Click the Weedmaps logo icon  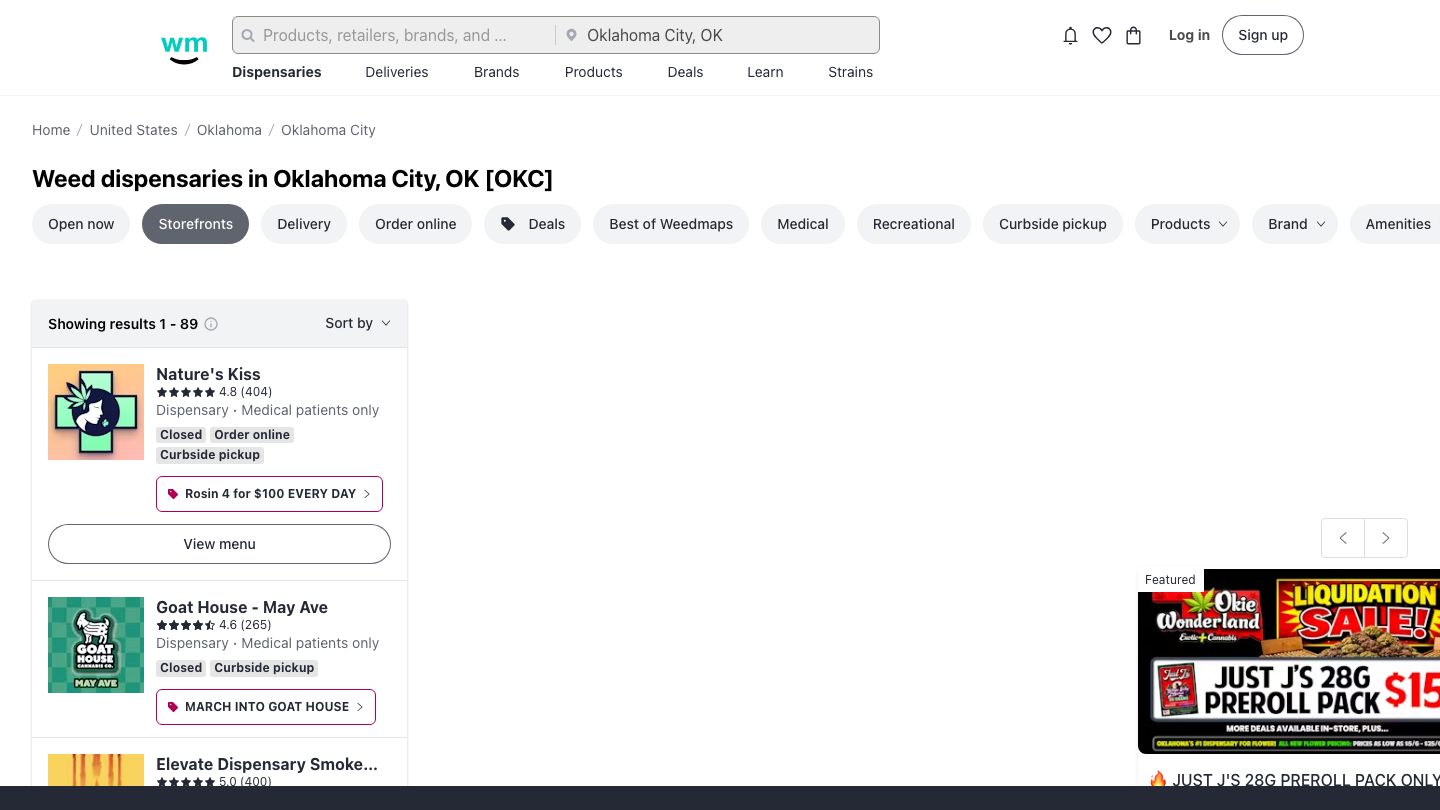[x=184, y=48]
